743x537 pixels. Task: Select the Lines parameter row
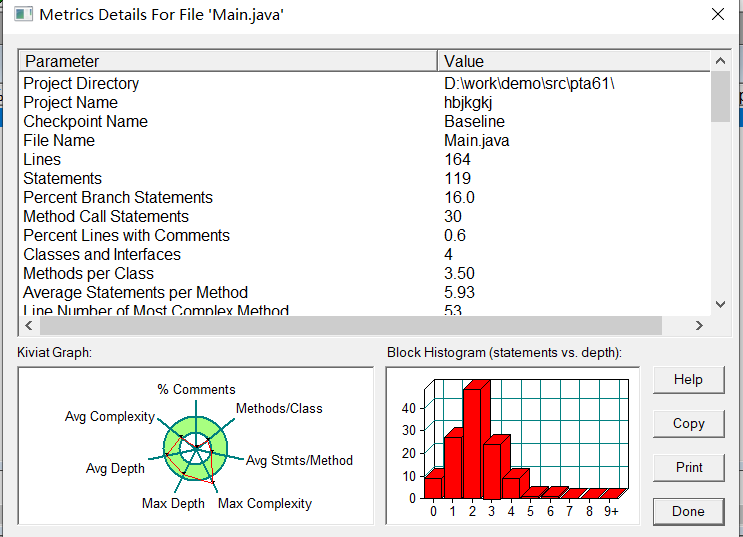[365, 159]
